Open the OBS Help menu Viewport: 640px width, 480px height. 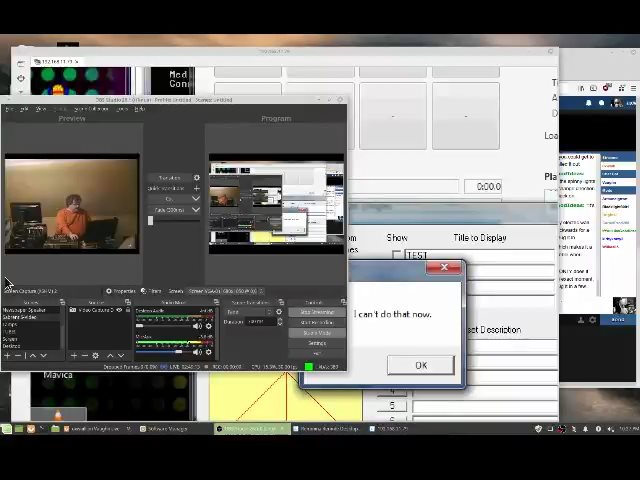tap(140, 109)
